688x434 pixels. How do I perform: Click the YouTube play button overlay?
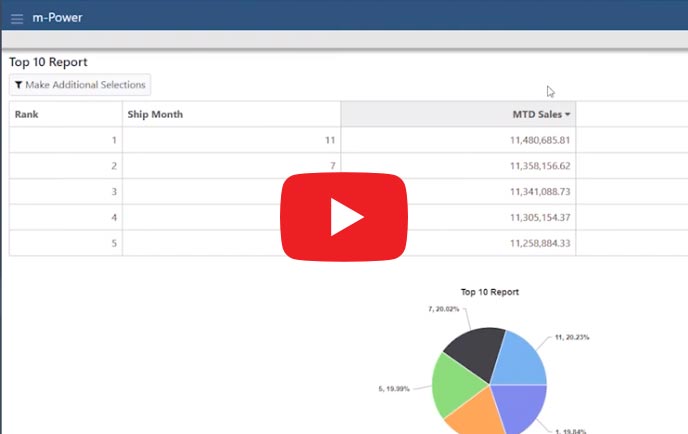[x=343, y=216]
